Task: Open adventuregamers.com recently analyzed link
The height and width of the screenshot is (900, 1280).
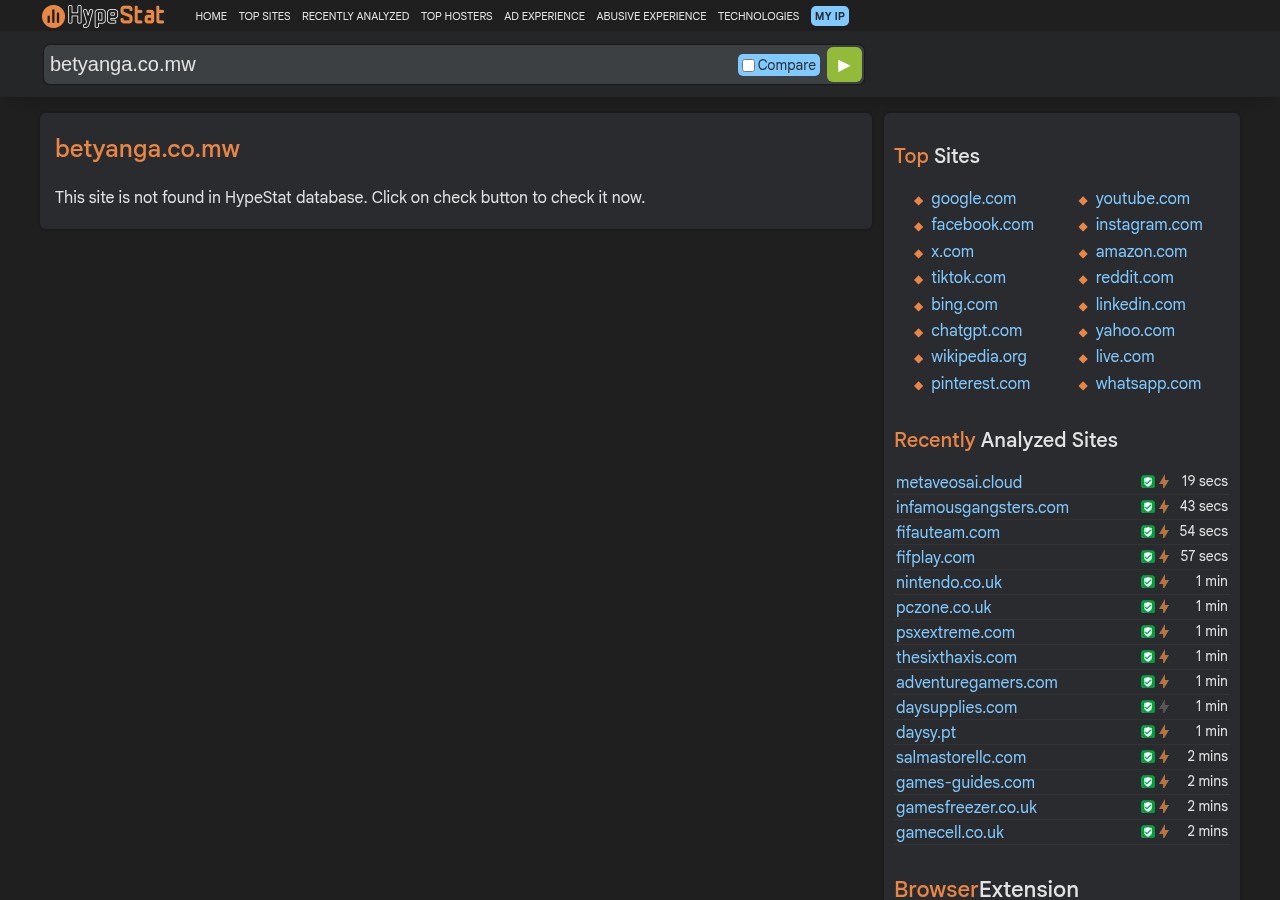Action: point(977,682)
